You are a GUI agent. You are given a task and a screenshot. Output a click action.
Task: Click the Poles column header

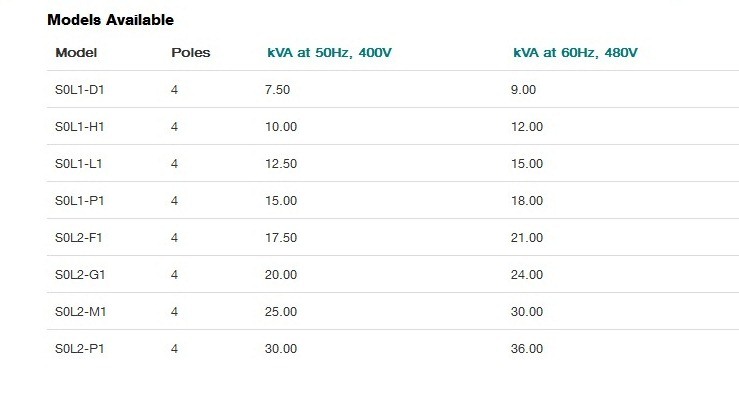point(191,52)
